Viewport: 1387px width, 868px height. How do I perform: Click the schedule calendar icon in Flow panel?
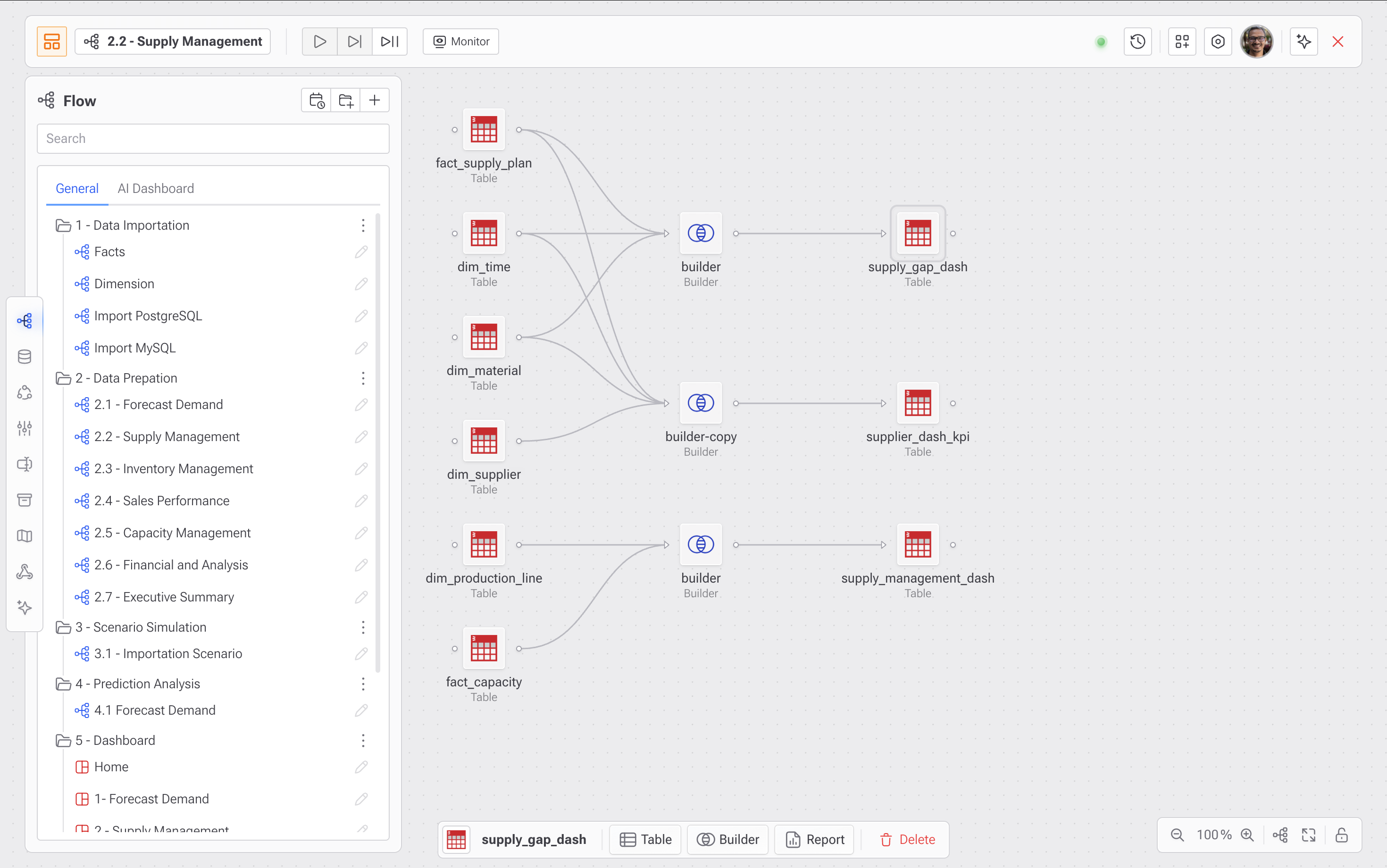tap(317, 100)
